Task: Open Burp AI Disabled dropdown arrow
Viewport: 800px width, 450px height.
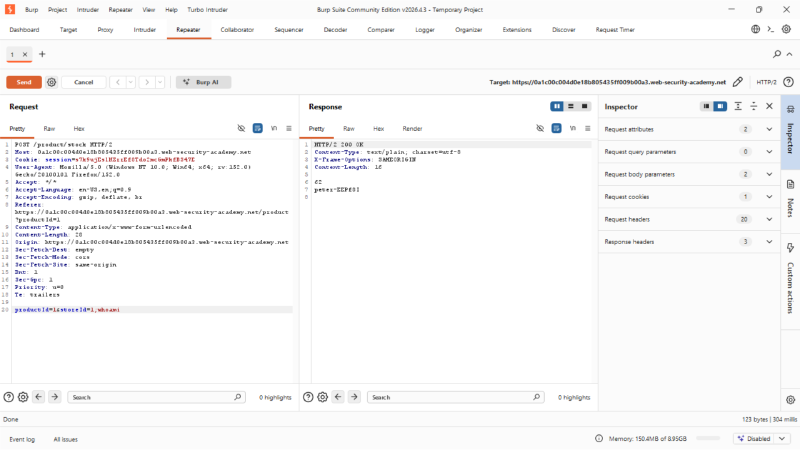Action: tap(782, 439)
